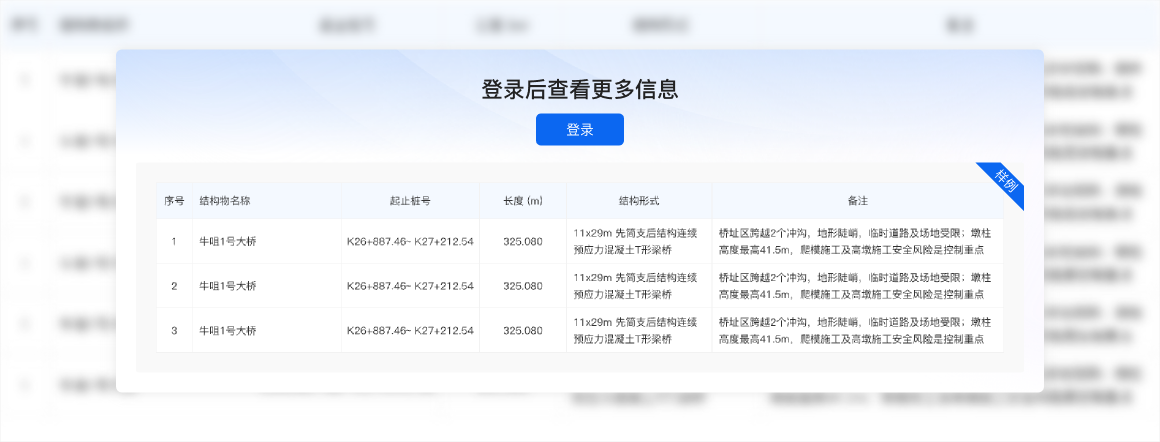
Task: Select the 结构物名称 column header
Action: [225, 201]
